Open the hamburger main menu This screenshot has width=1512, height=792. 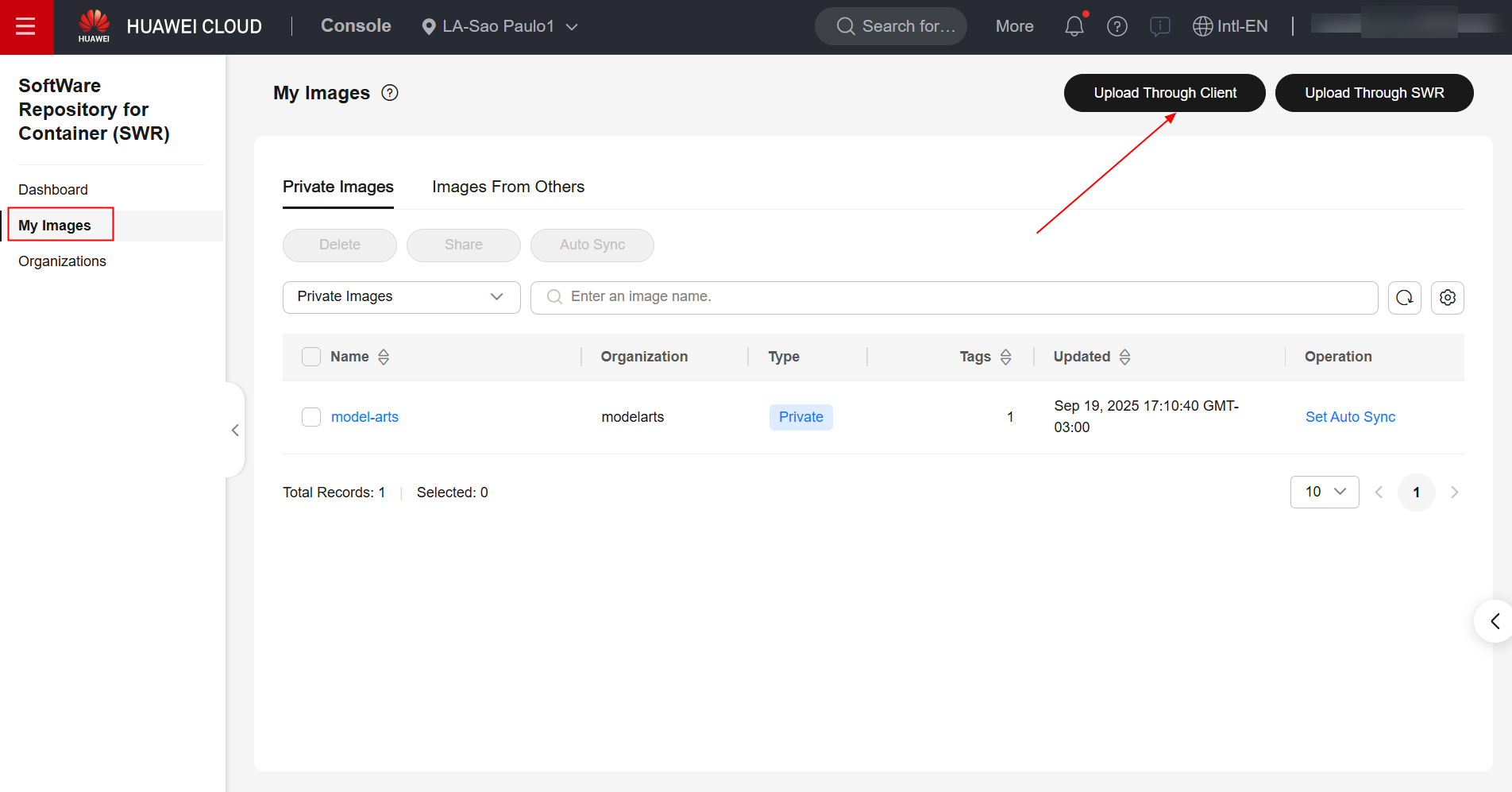click(26, 27)
